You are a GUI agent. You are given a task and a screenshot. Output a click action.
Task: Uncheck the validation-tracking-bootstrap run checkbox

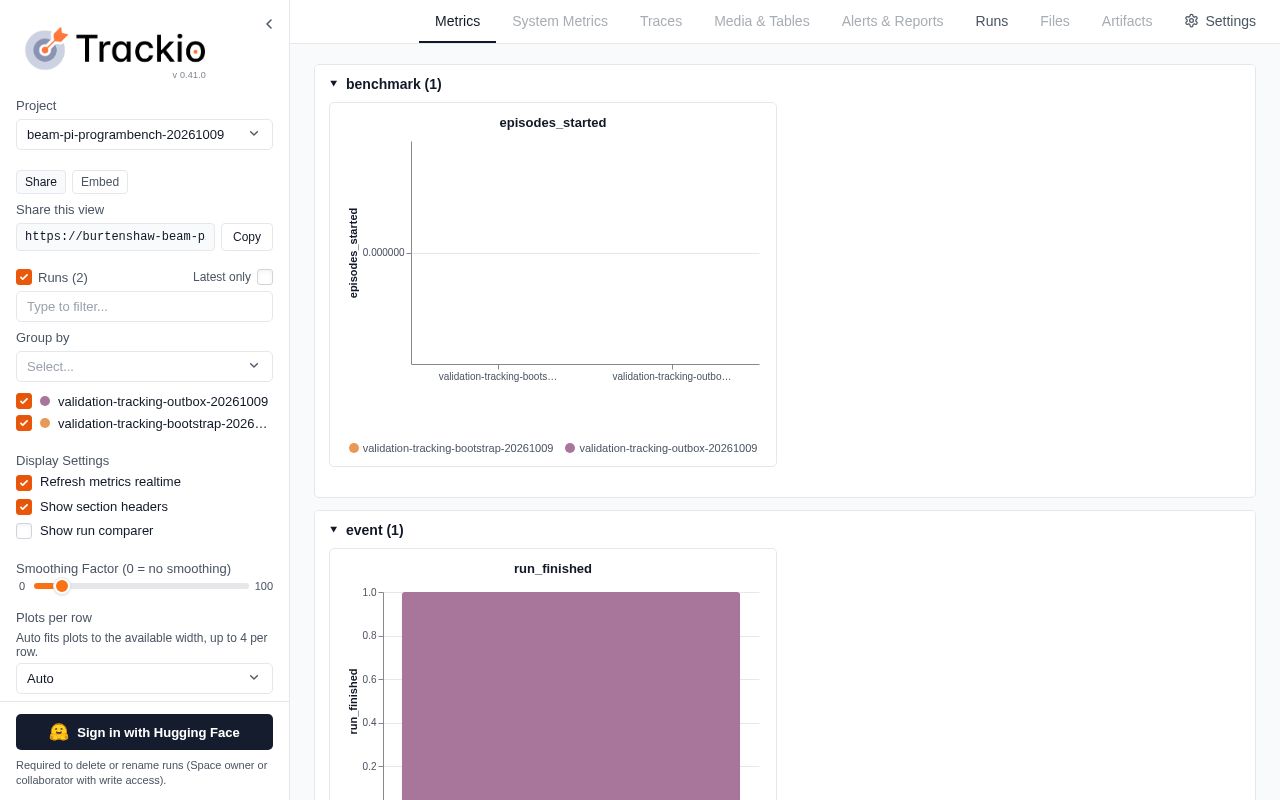(24, 423)
